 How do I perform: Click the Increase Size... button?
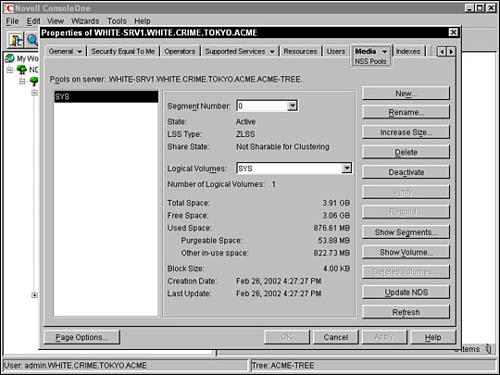click(406, 132)
